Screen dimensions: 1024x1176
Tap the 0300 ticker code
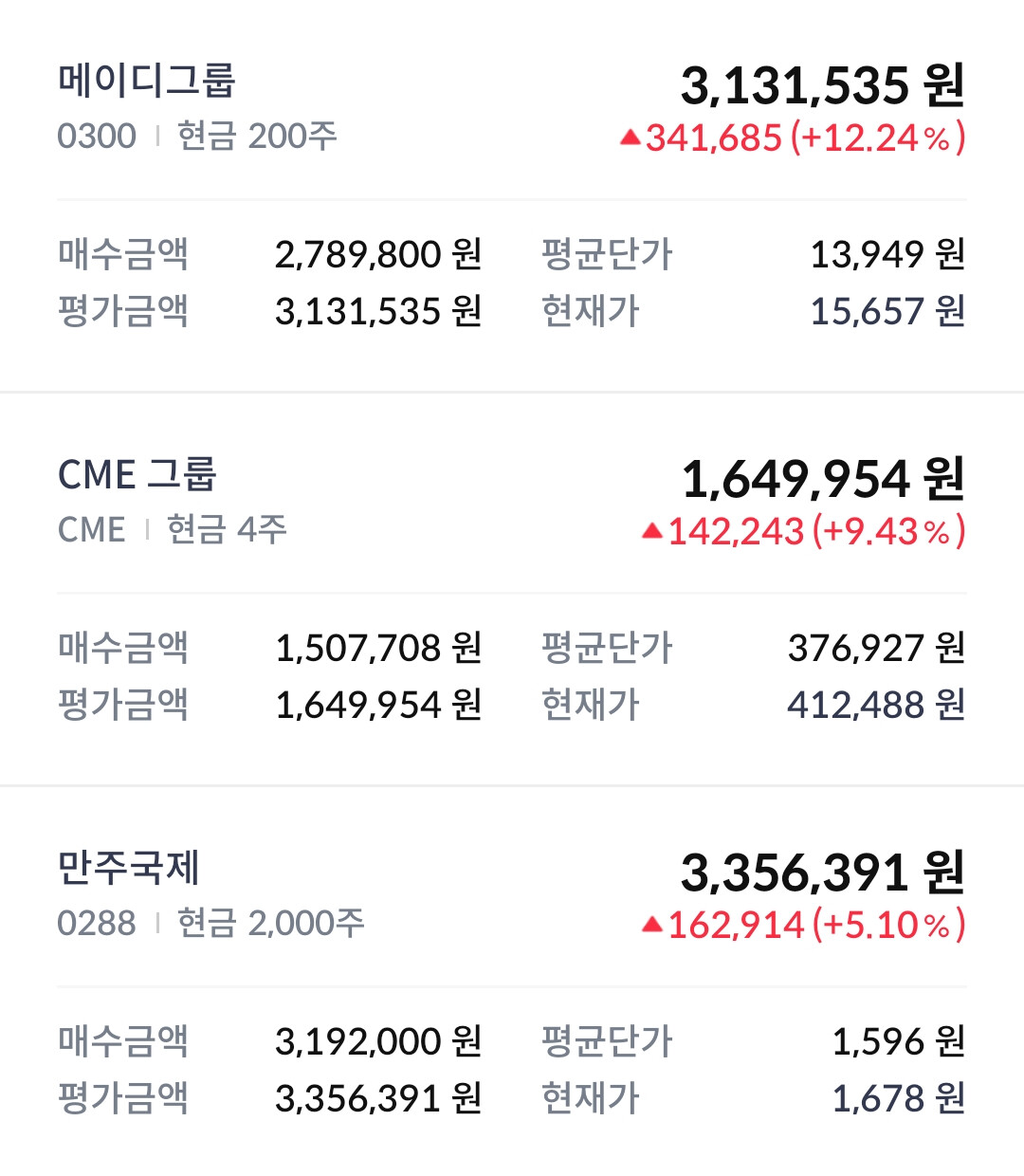click(x=97, y=137)
